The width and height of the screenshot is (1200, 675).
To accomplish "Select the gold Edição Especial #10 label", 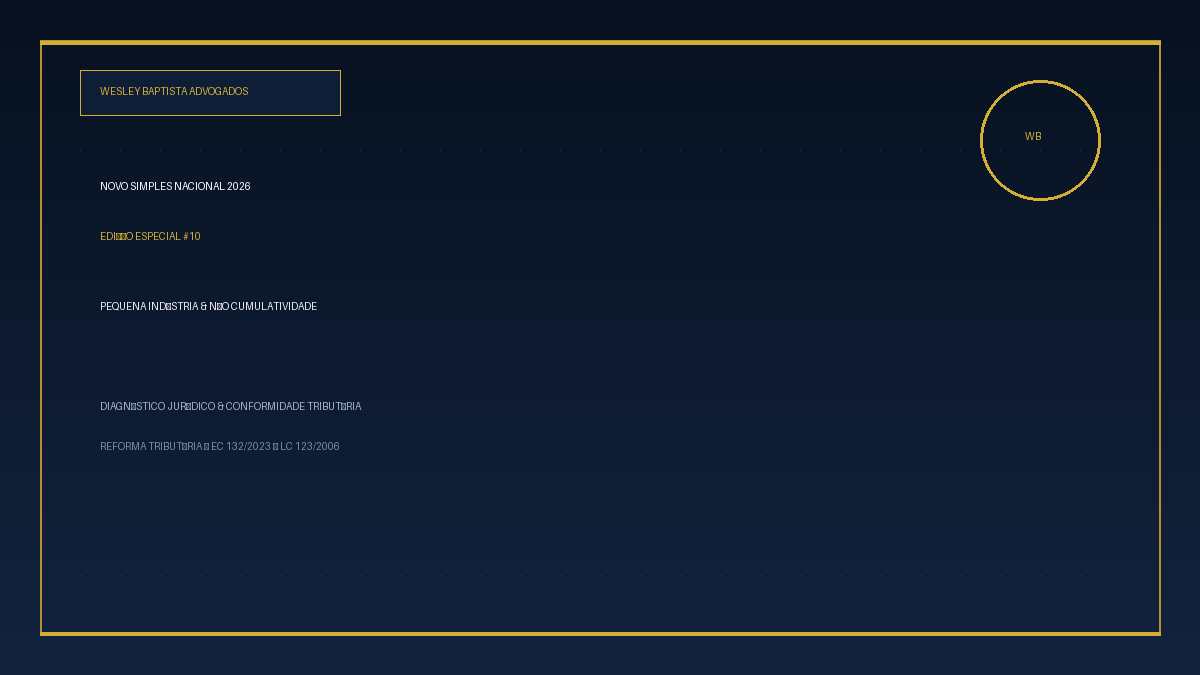I will click(x=150, y=237).
